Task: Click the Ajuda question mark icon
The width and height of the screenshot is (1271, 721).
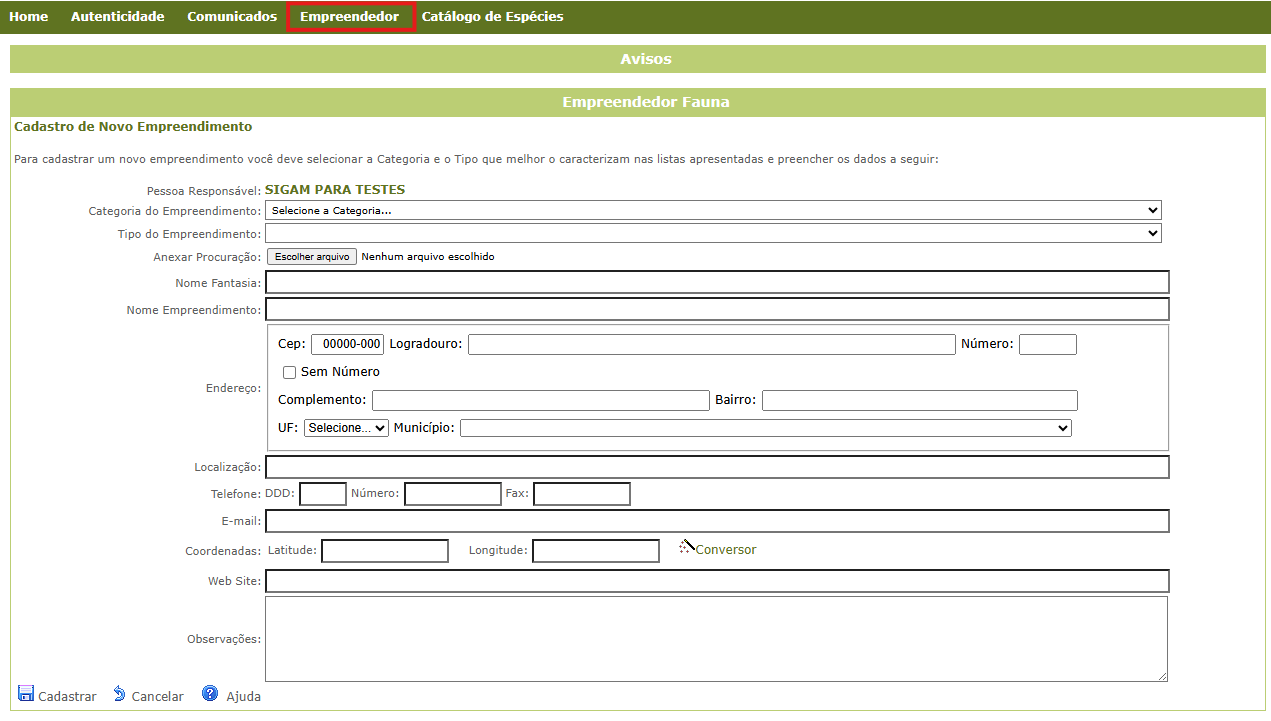Action: click(x=210, y=694)
